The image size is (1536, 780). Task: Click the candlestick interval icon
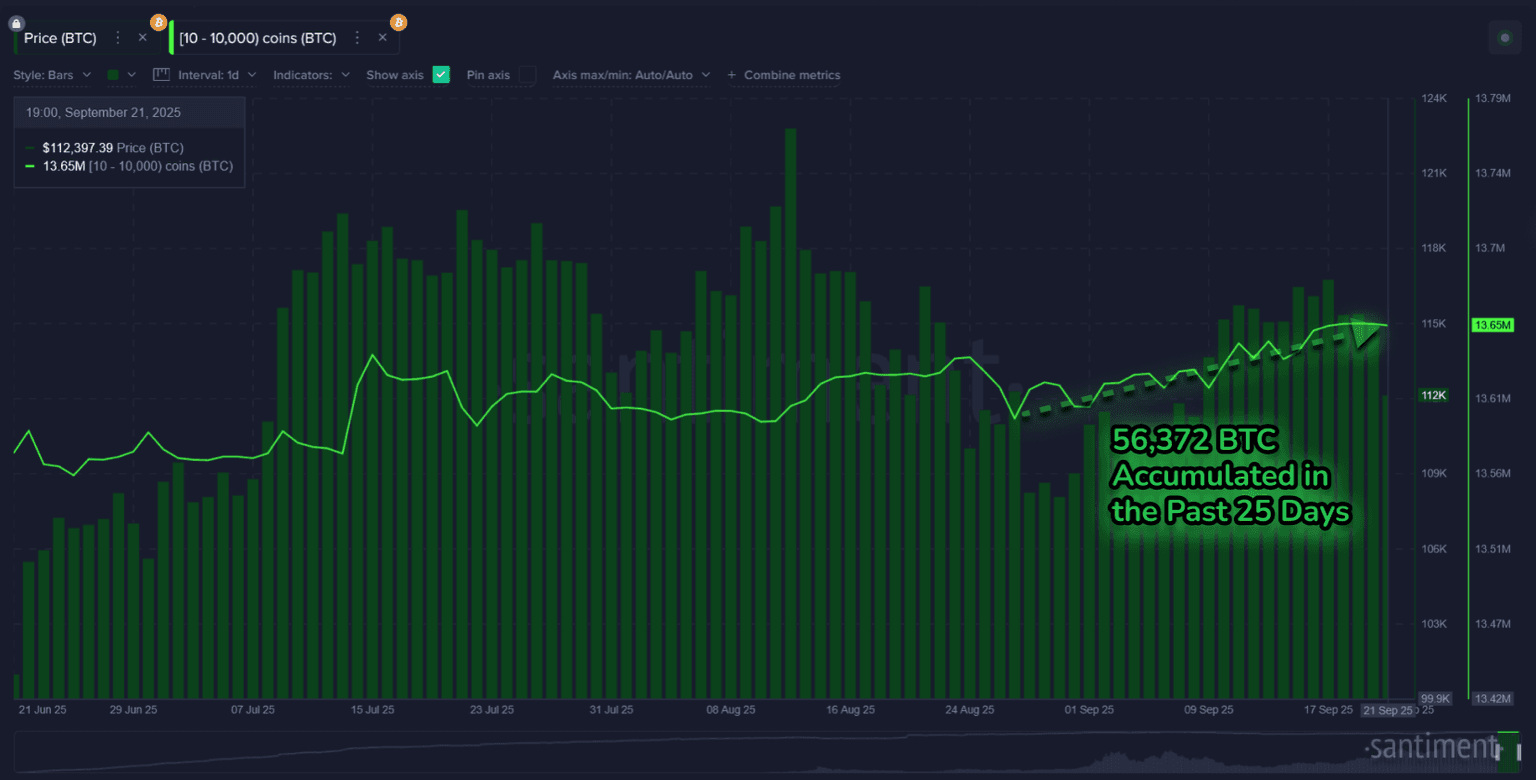point(161,75)
